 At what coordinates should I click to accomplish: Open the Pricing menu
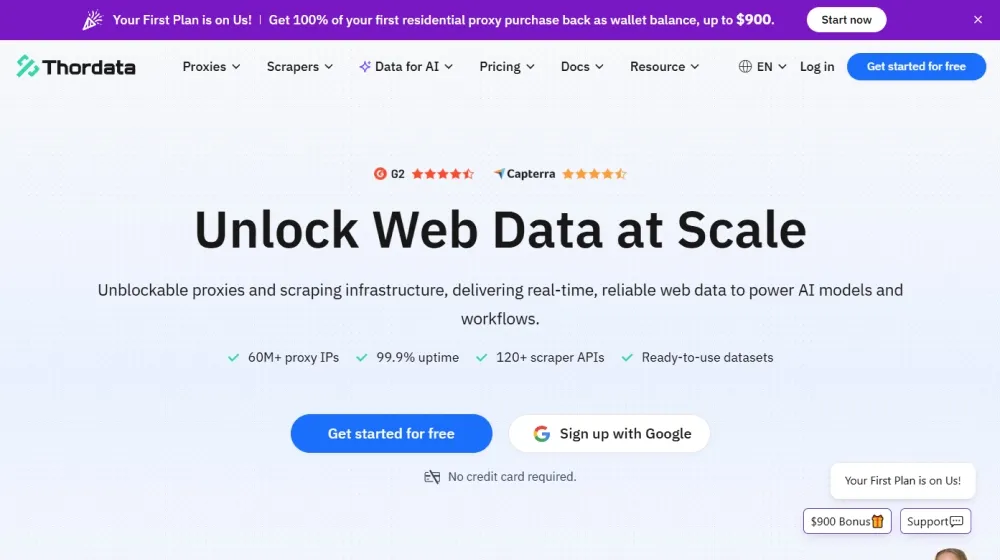pos(506,67)
